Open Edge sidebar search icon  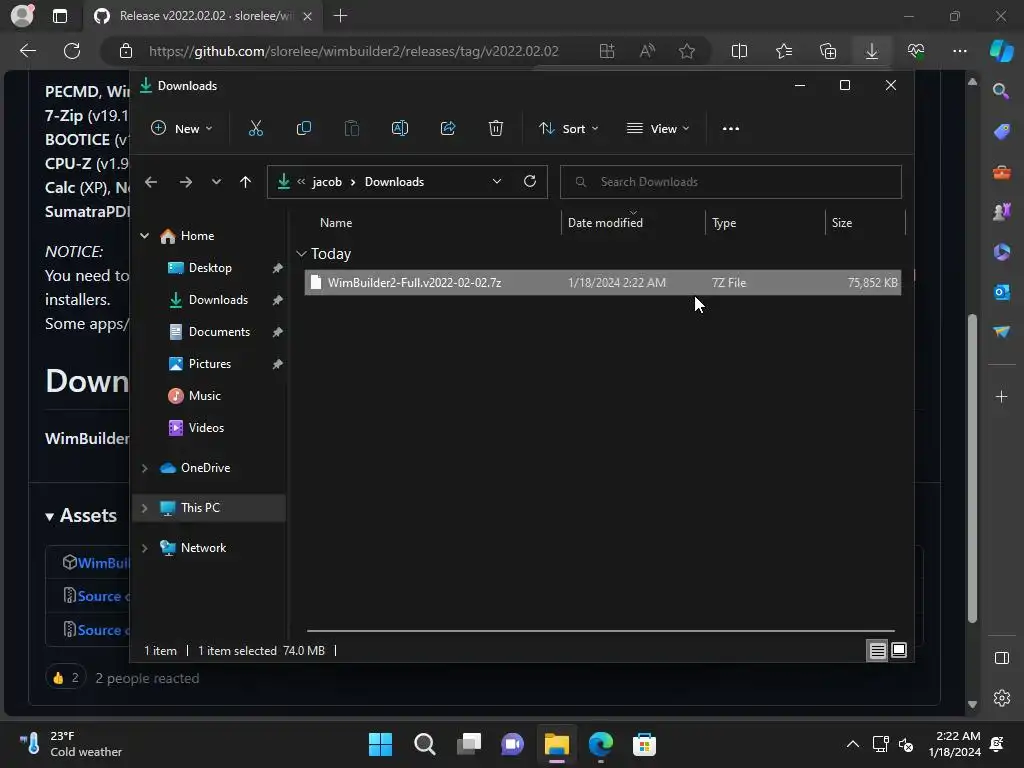1000,91
